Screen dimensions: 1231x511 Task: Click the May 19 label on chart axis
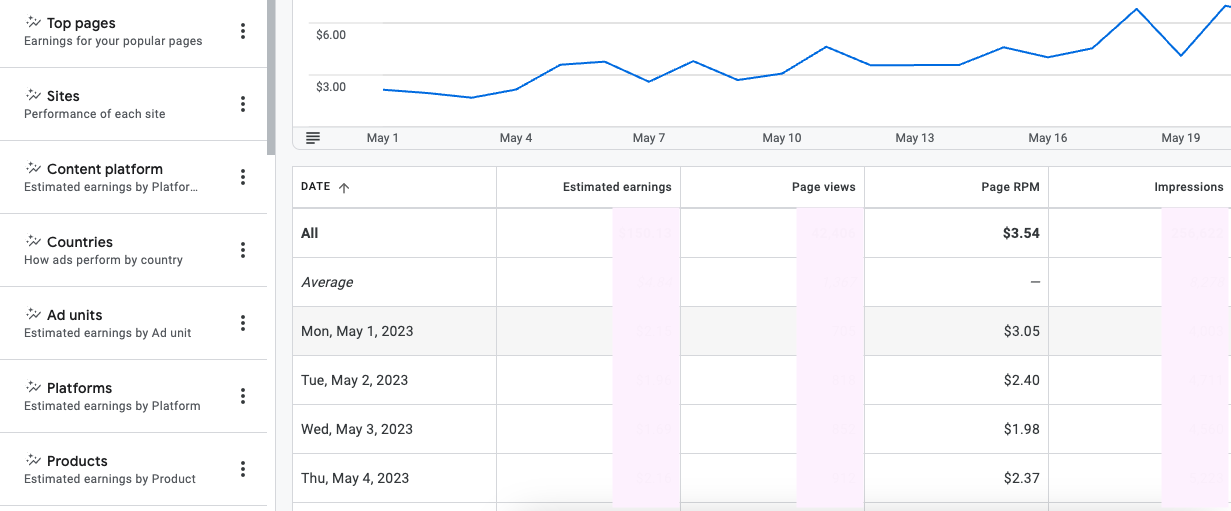tap(1181, 138)
